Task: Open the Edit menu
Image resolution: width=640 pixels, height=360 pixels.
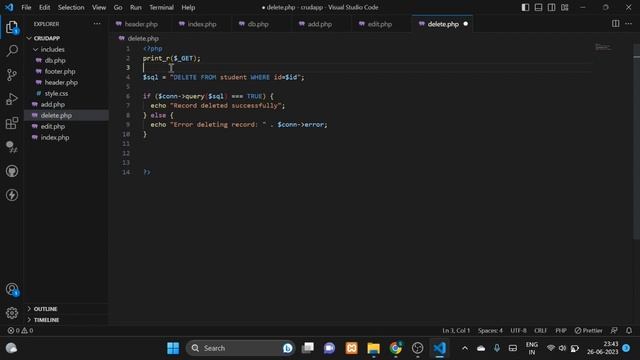Action: point(44,7)
